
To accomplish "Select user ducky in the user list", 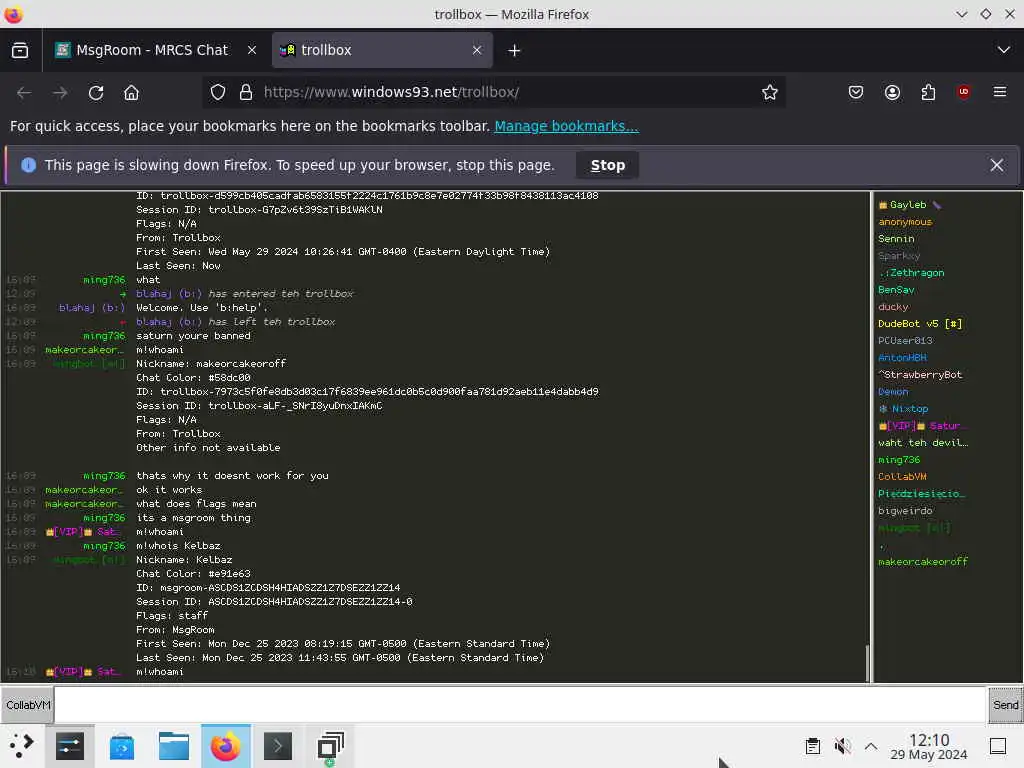I will pos(893,307).
